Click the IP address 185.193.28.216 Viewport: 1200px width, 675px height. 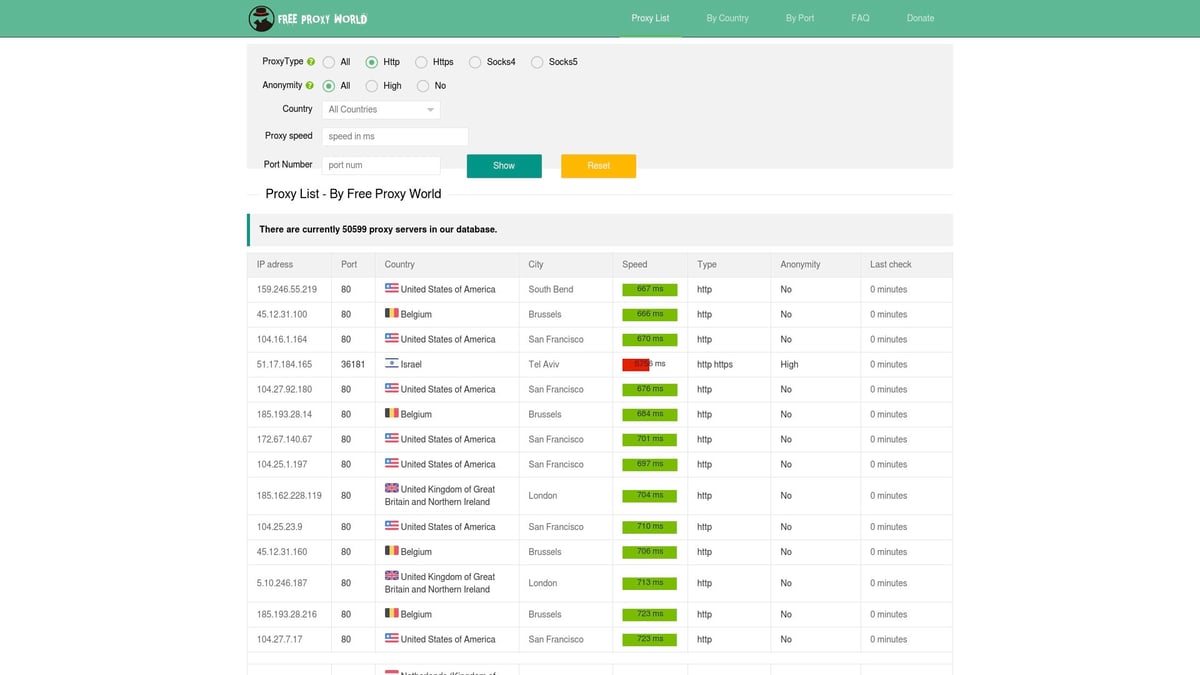pyautogui.click(x=287, y=614)
